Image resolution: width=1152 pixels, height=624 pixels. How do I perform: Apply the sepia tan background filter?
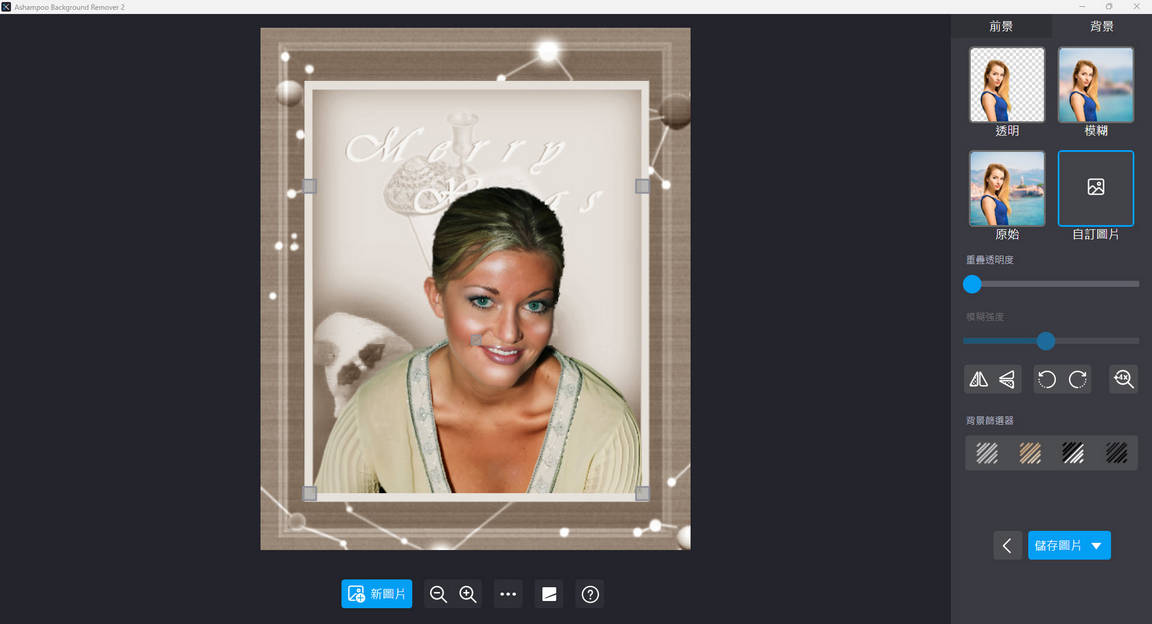coord(1030,453)
